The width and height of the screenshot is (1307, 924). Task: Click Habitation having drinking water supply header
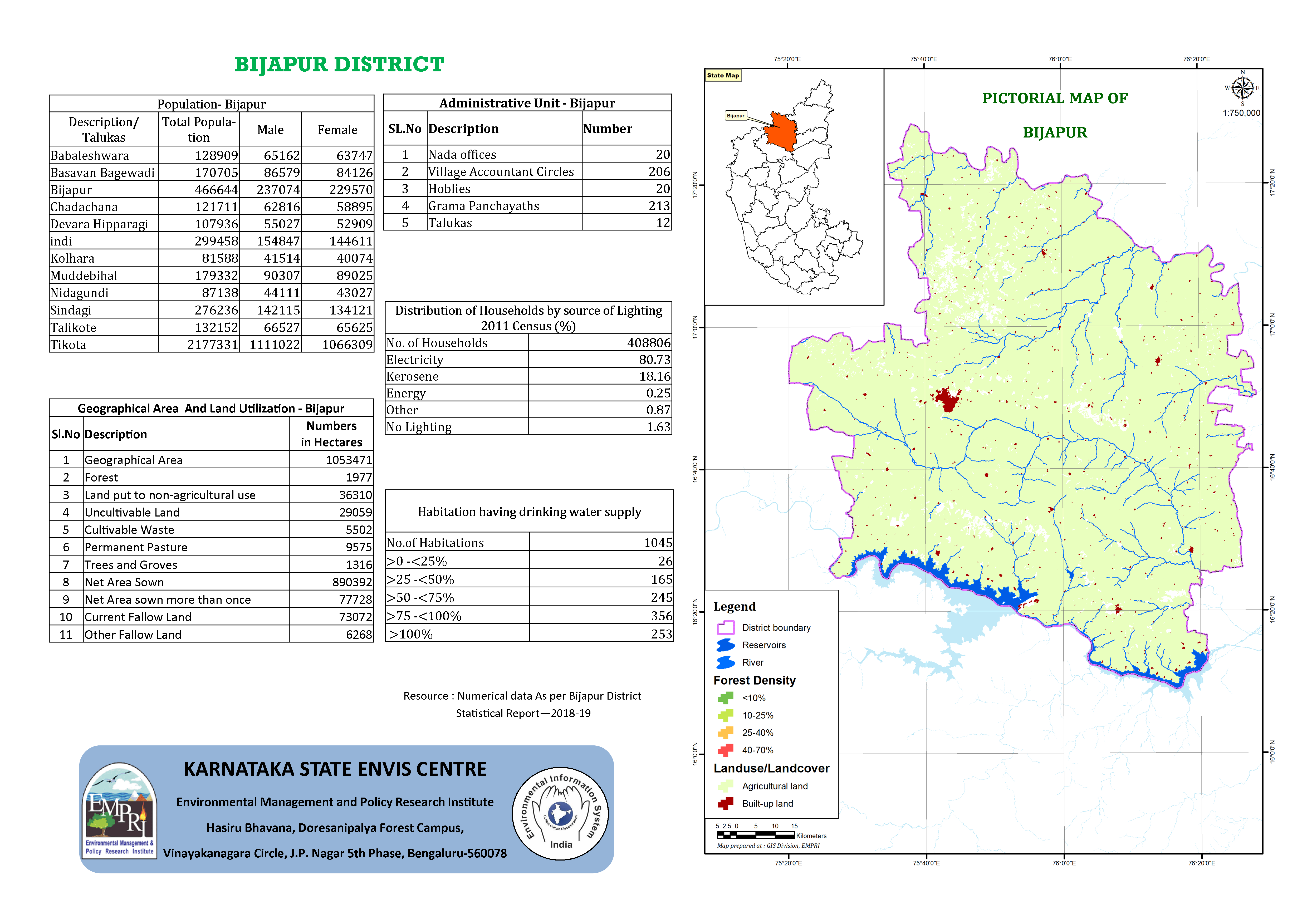[529, 512]
